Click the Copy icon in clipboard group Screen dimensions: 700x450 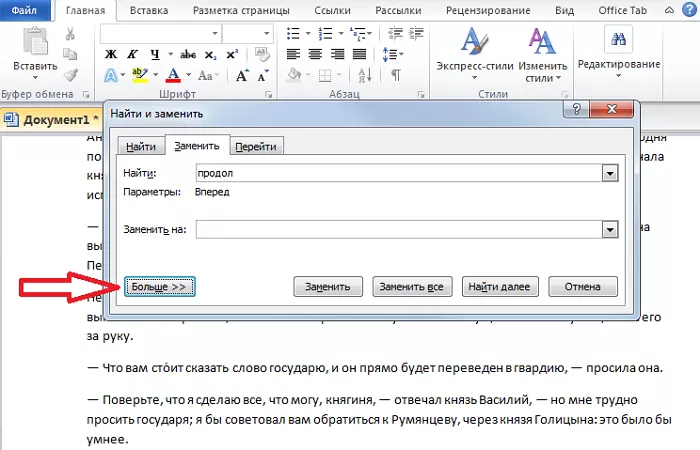click(x=70, y=54)
